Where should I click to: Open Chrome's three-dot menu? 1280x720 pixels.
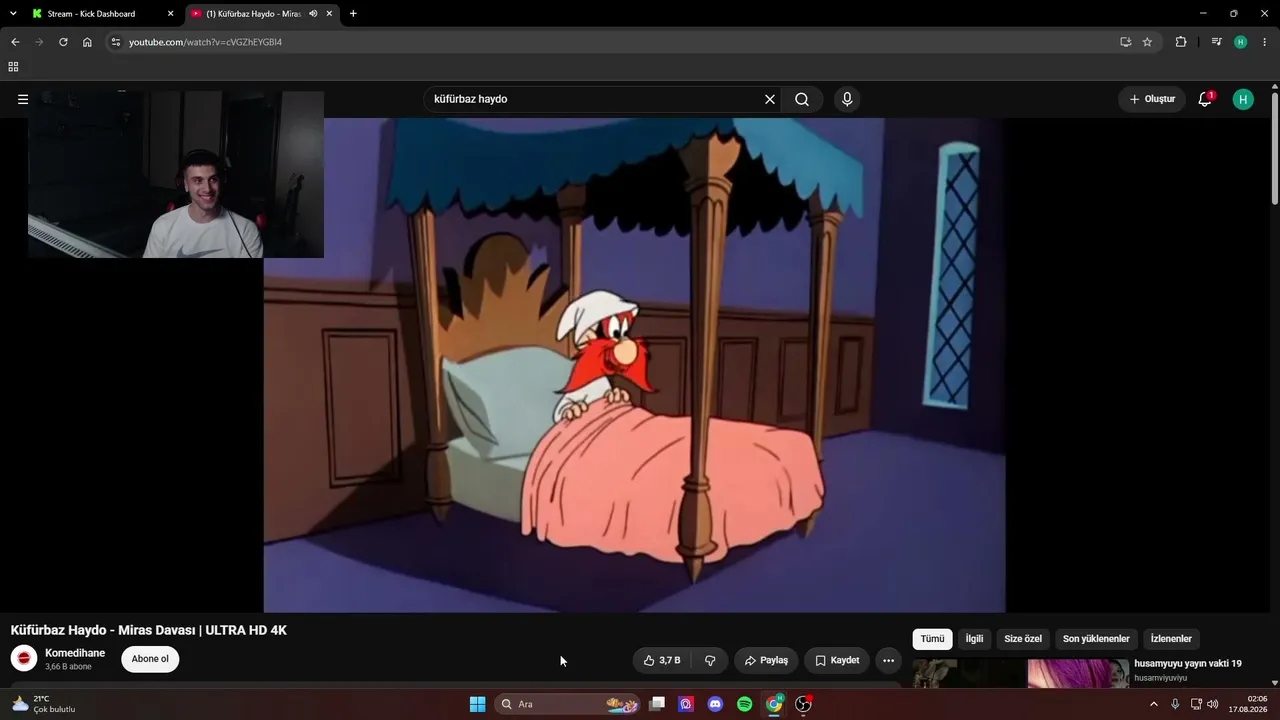click(1265, 42)
